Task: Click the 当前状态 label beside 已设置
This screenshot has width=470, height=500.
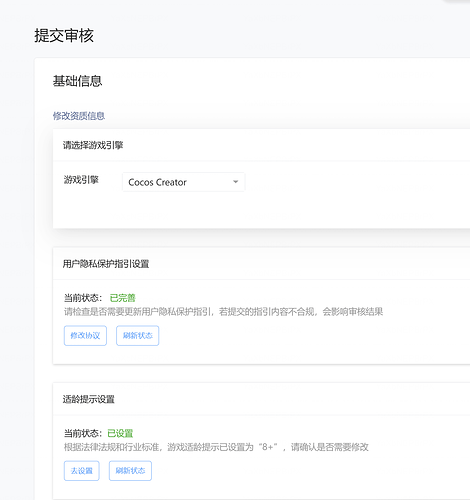Action: tap(83, 433)
